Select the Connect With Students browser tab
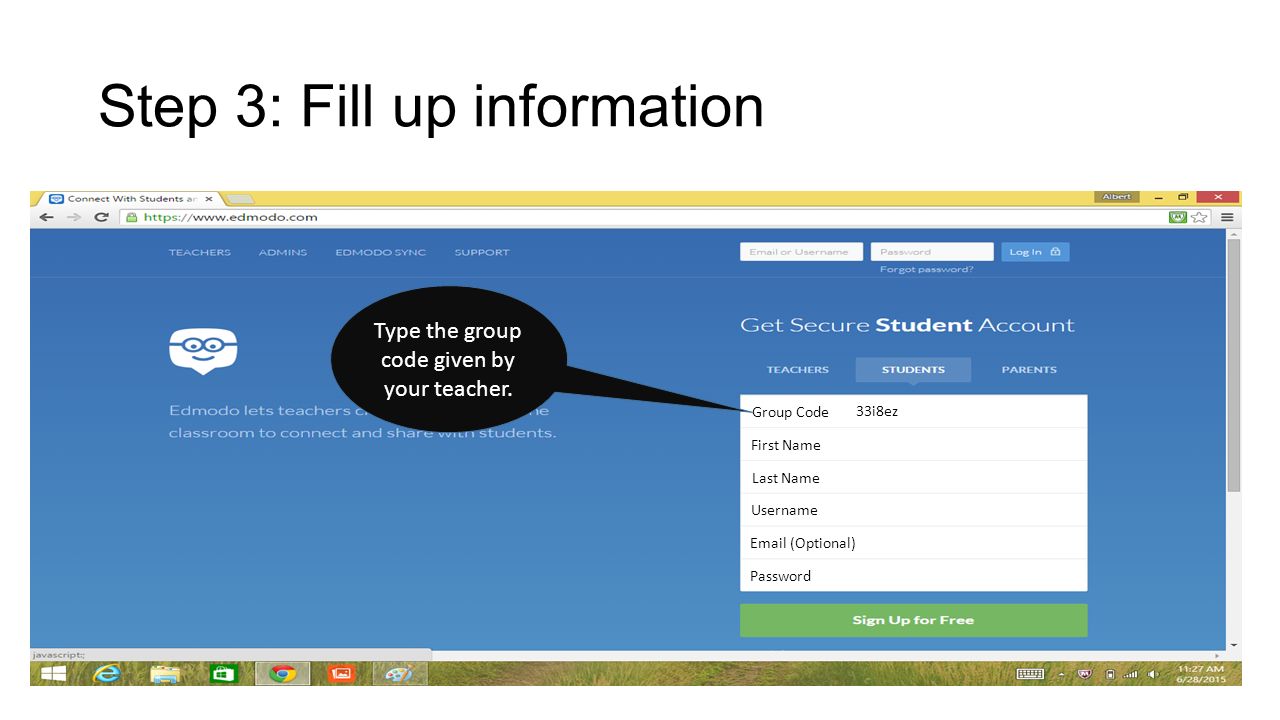 coord(130,199)
